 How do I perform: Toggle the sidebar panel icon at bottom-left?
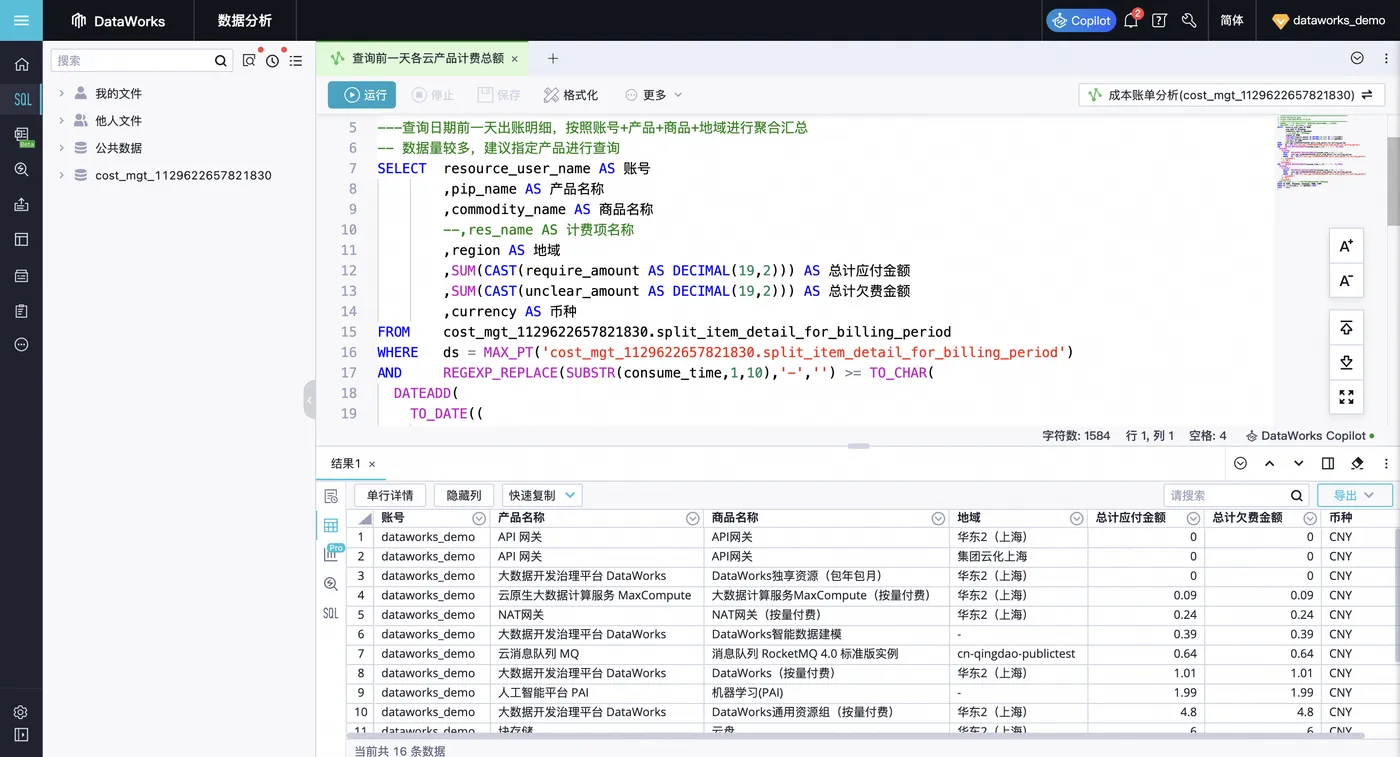21,735
